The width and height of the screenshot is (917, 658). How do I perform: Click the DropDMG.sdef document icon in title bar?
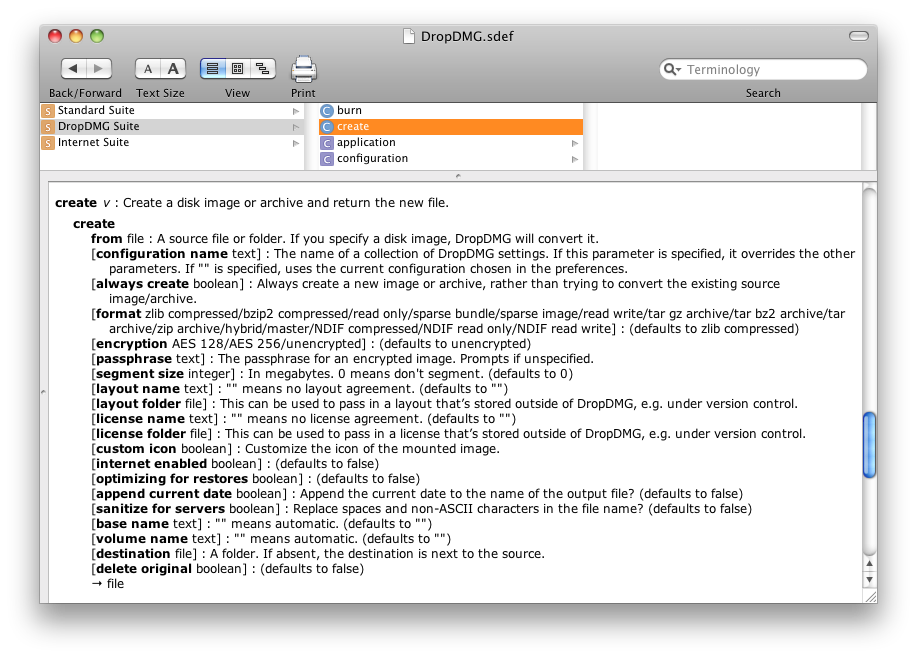click(409, 36)
